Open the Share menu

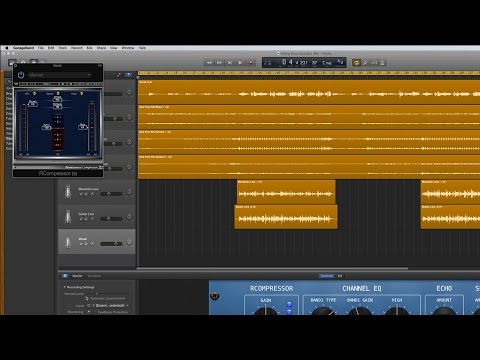(101, 48)
